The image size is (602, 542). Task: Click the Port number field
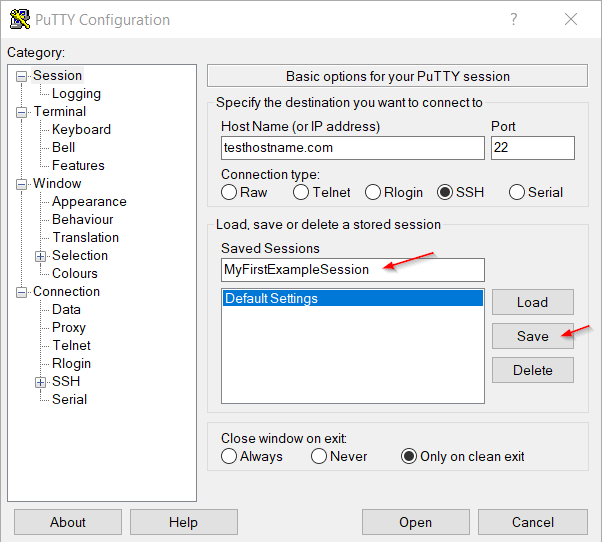coord(532,148)
